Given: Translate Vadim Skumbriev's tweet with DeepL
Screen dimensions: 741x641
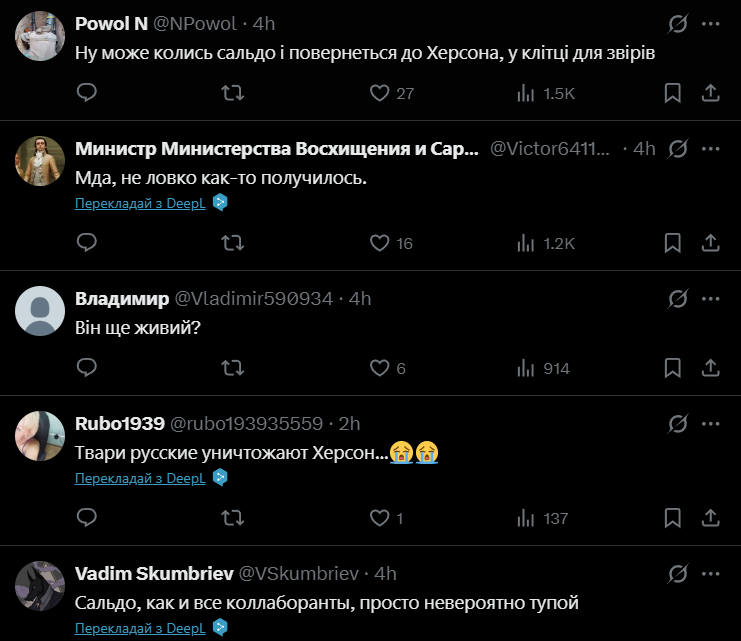Looking at the screenshot, I should [x=140, y=628].
